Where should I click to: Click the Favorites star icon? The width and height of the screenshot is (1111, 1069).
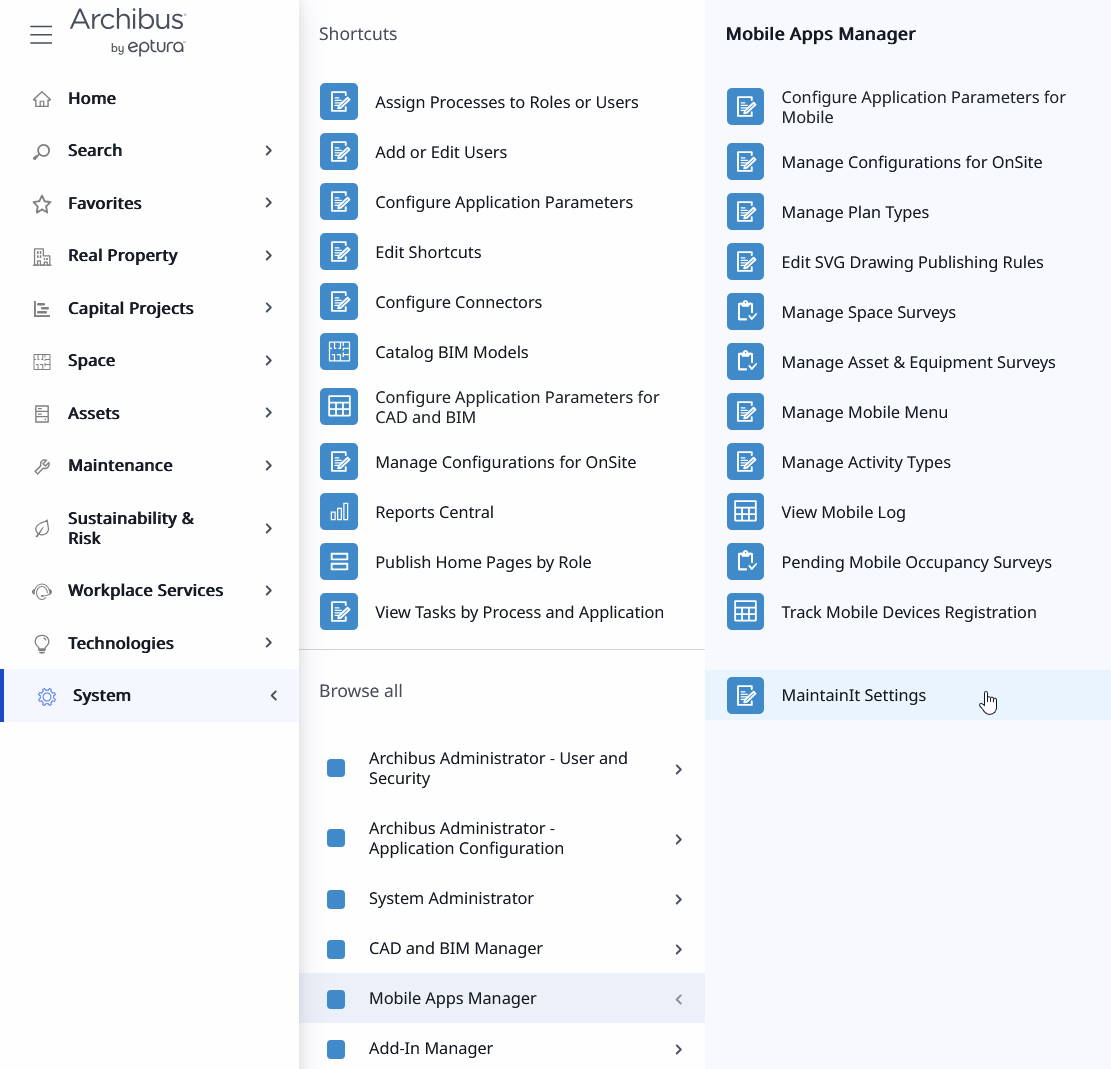click(x=42, y=204)
